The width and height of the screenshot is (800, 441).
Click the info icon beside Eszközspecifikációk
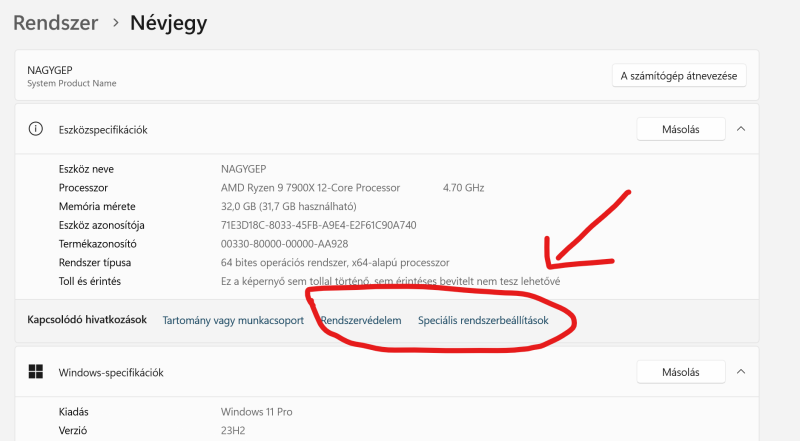click(36, 129)
